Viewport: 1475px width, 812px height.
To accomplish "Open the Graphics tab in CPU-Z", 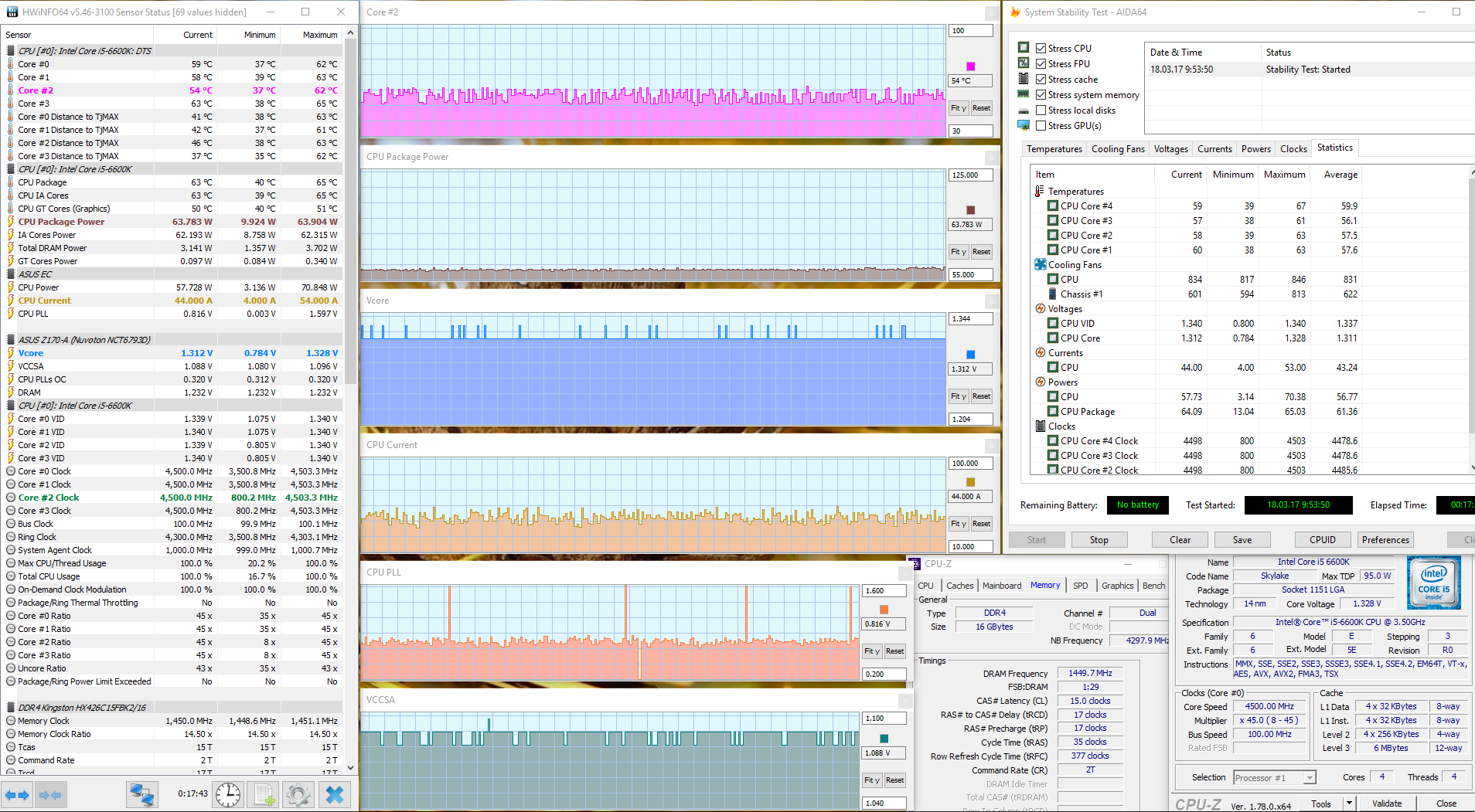I will (x=1118, y=586).
